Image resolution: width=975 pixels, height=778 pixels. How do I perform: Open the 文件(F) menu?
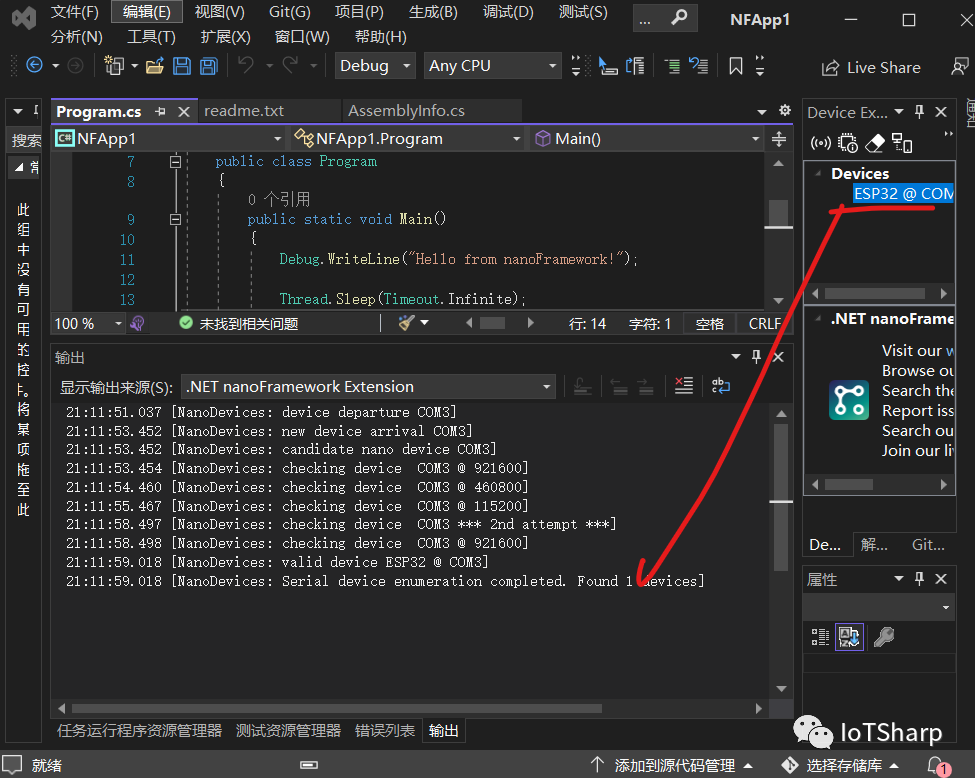coord(75,12)
